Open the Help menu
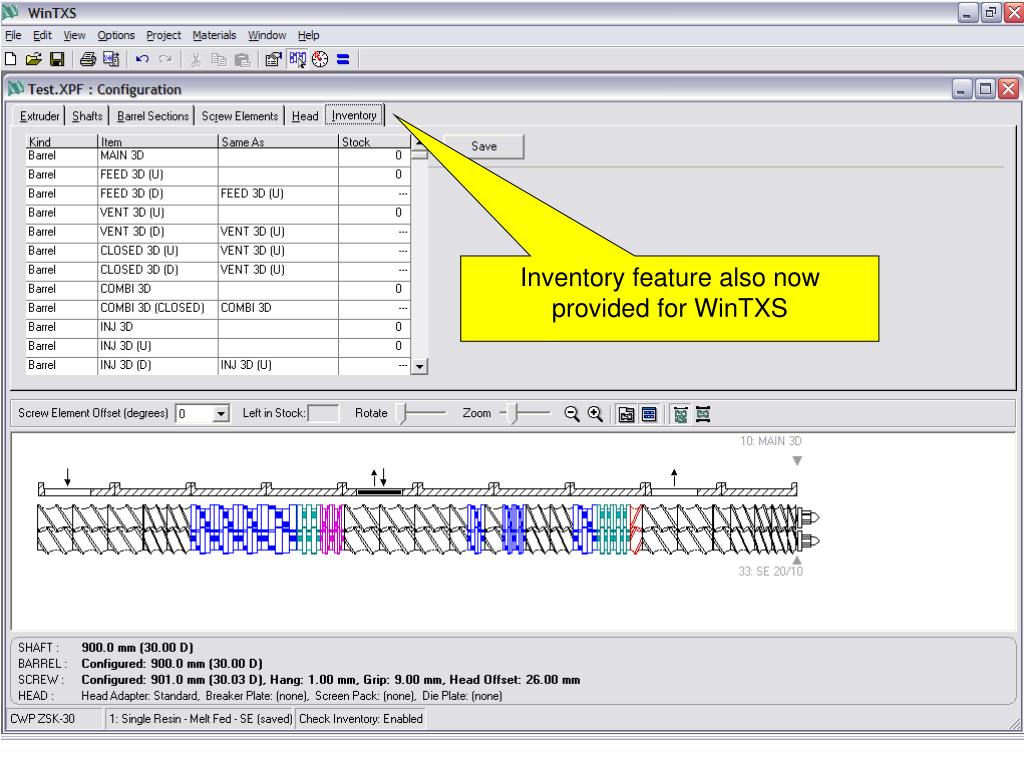1024x768 pixels. tap(308, 35)
